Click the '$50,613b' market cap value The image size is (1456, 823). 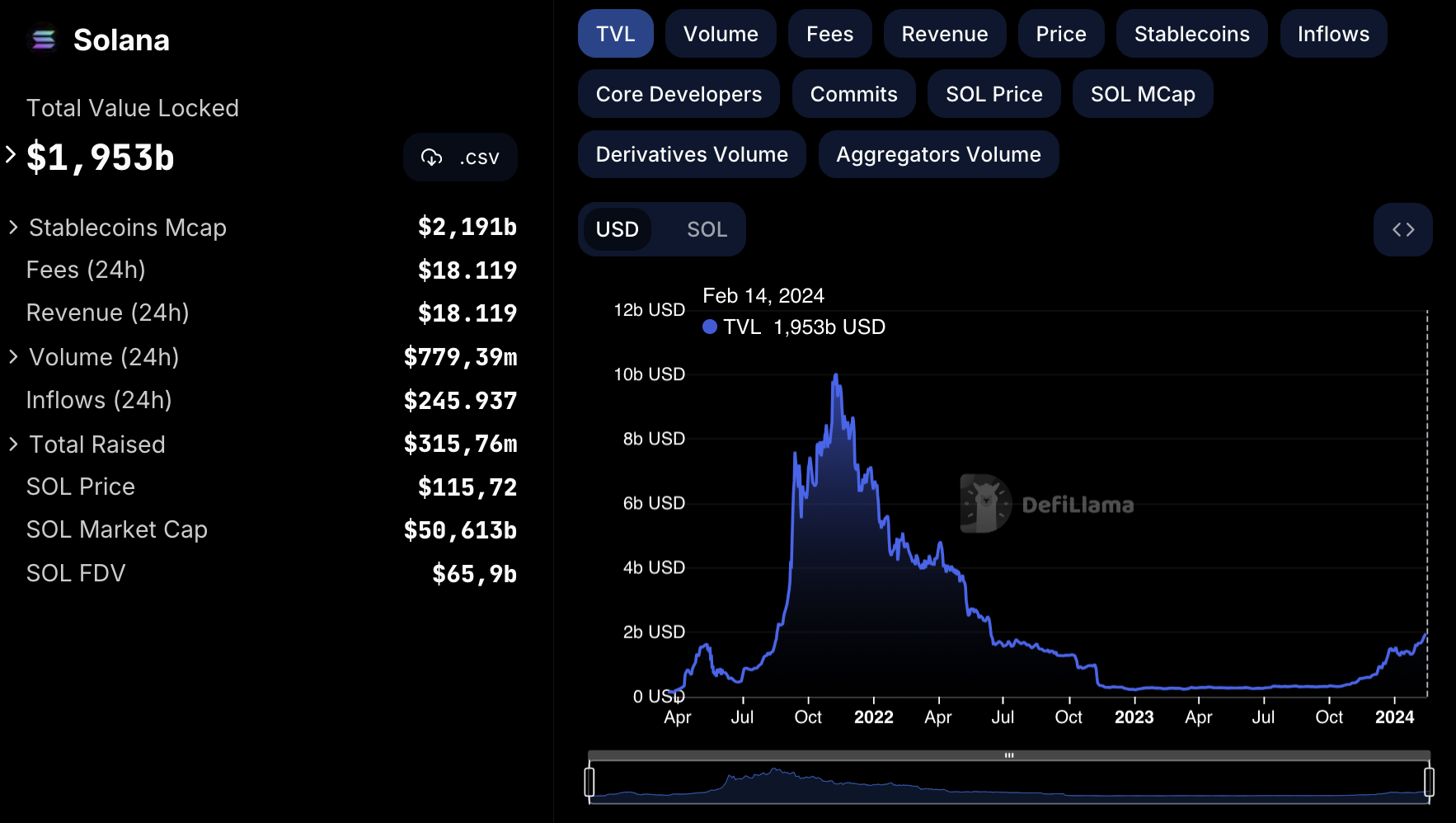[460, 530]
